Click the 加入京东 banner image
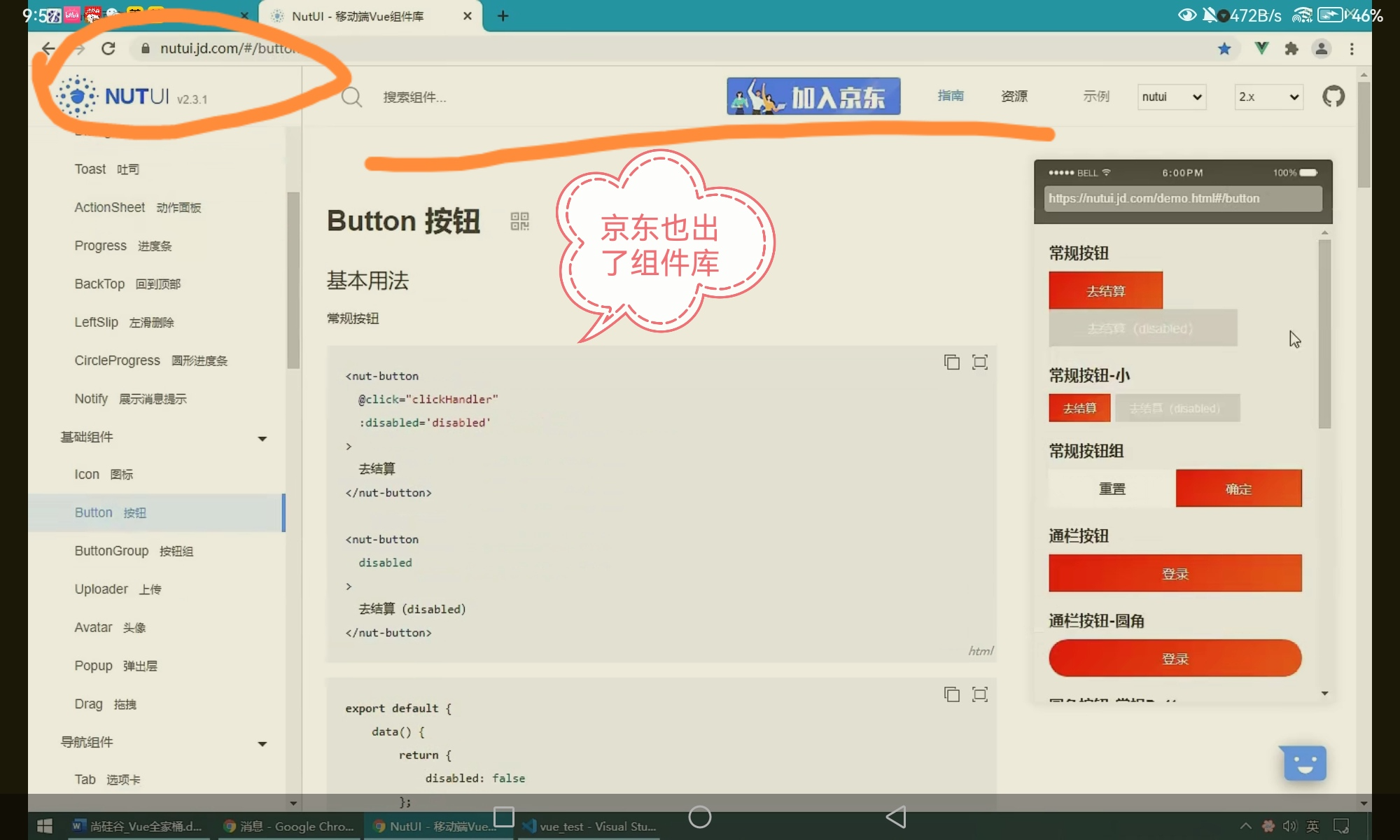The width and height of the screenshot is (1400, 840). [813, 97]
